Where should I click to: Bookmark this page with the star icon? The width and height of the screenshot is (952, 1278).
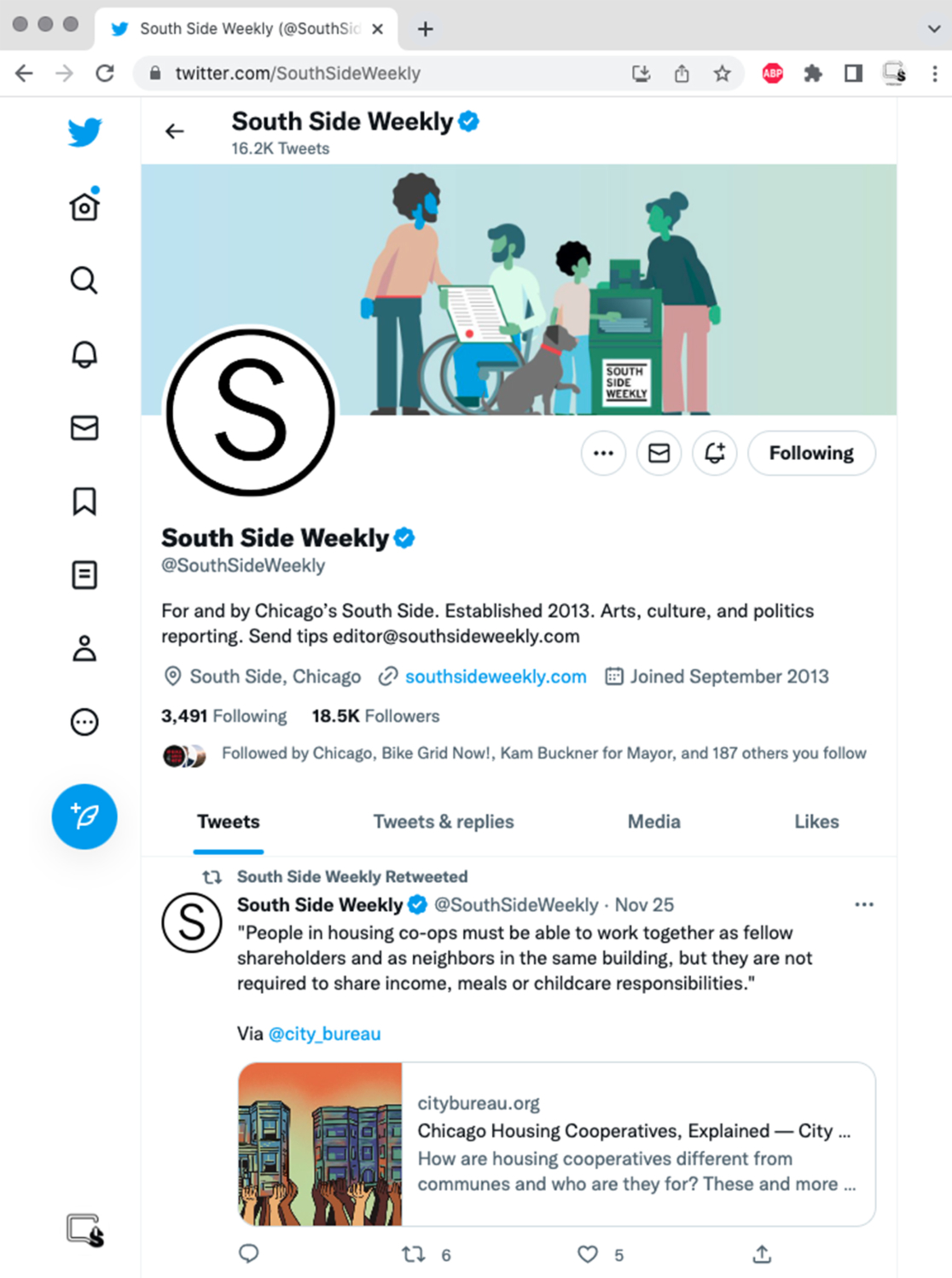point(722,73)
